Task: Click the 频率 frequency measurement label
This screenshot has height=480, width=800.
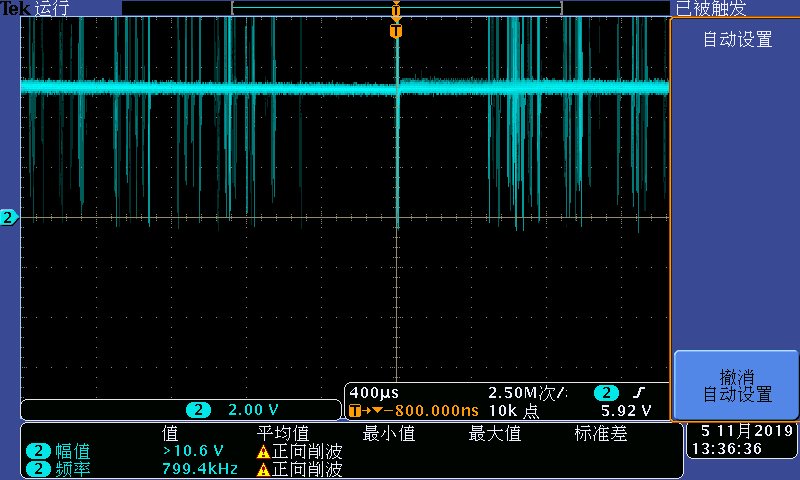Action: tap(72, 469)
